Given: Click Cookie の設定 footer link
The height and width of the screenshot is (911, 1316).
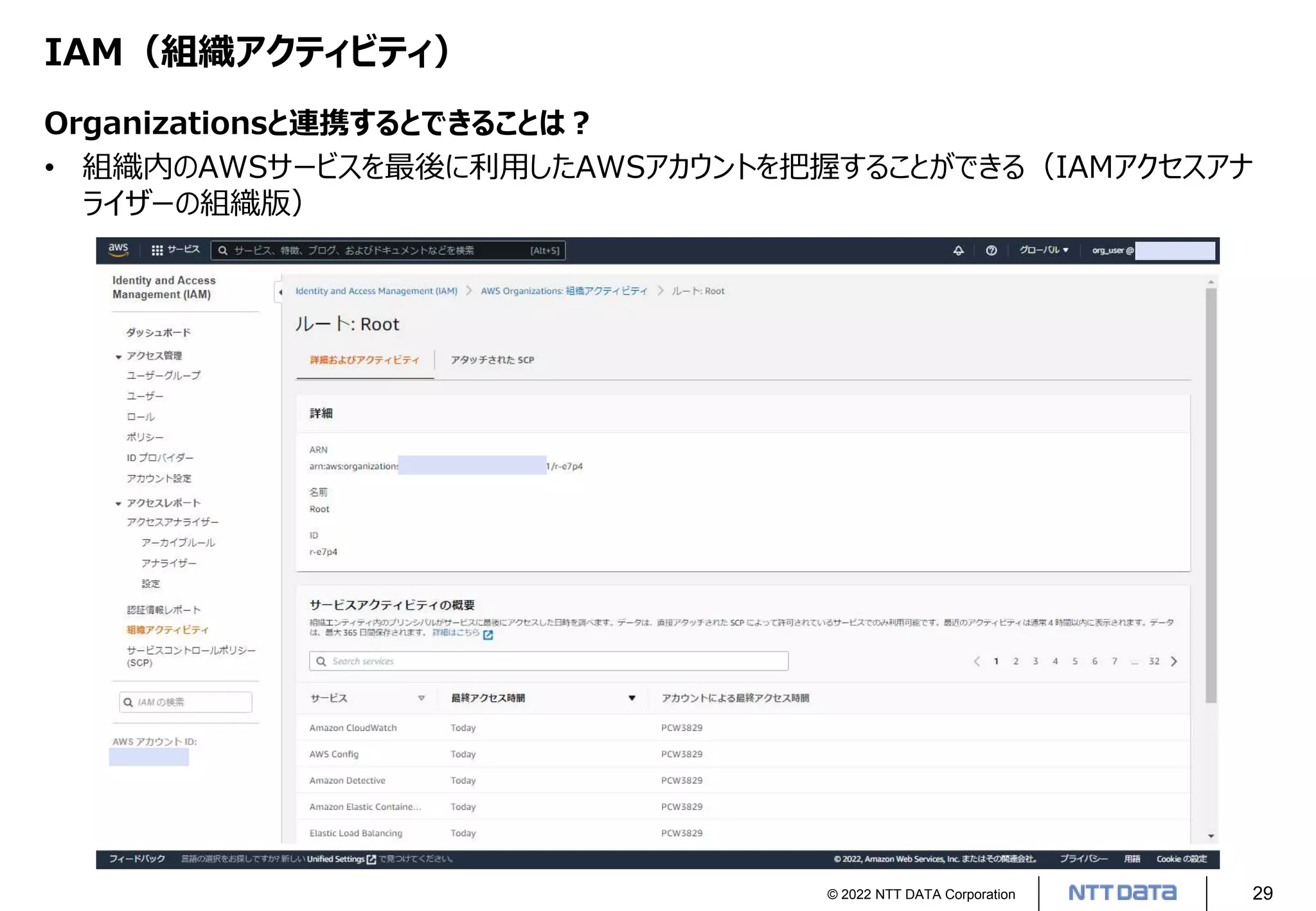Looking at the screenshot, I should click(1181, 859).
